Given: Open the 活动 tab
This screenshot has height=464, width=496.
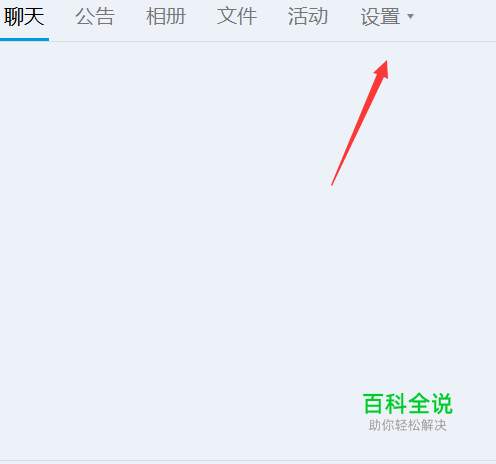Looking at the screenshot, I should pyautogui.click(x=308, y=16).
